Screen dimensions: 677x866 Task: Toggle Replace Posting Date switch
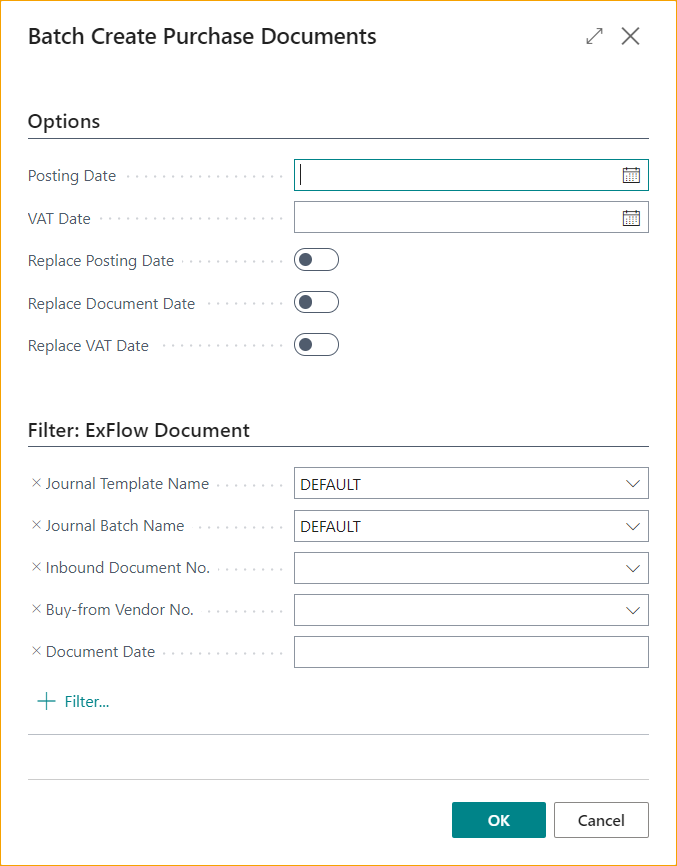(316, 260)
